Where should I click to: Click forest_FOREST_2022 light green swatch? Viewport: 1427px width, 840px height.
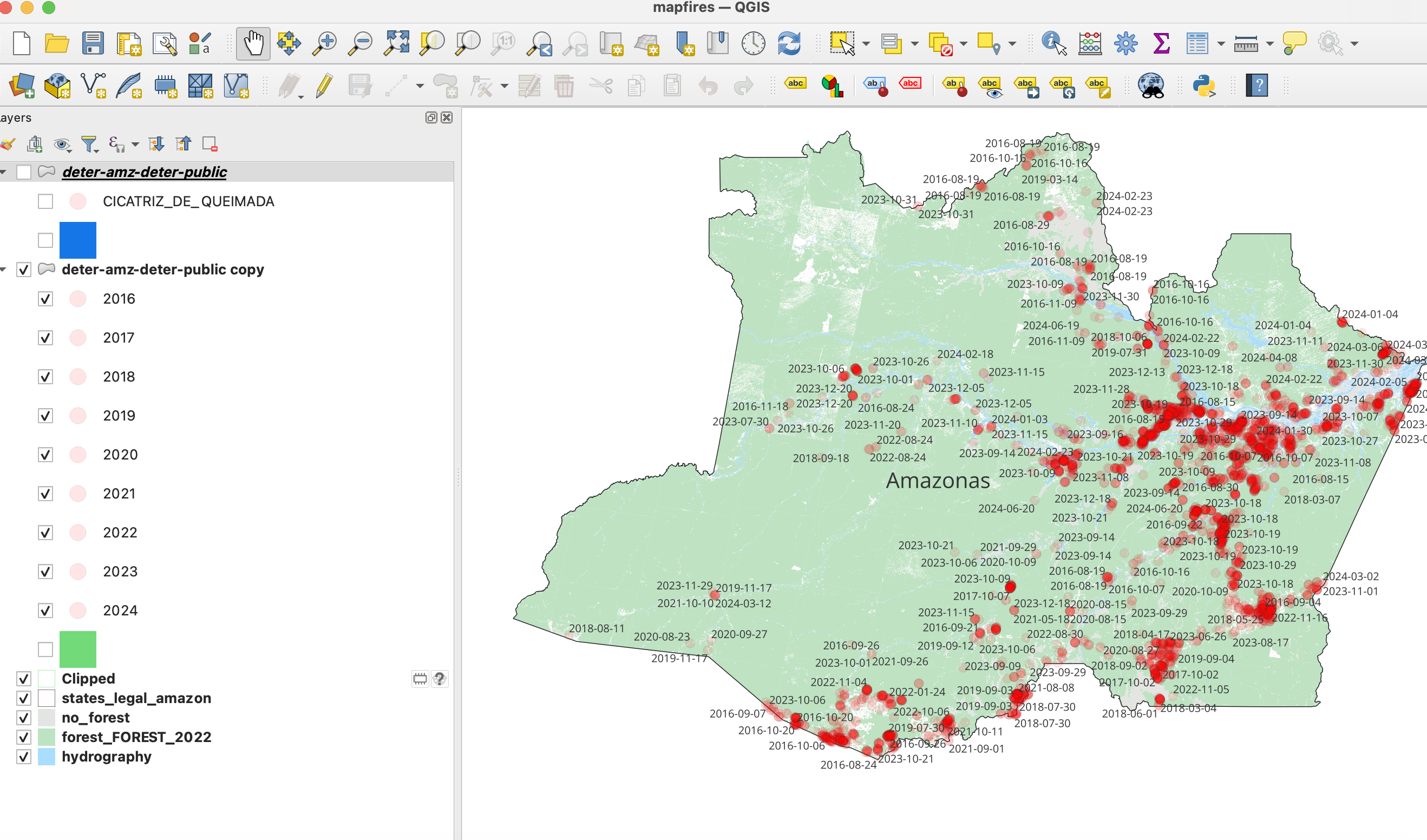pos(47,737)
